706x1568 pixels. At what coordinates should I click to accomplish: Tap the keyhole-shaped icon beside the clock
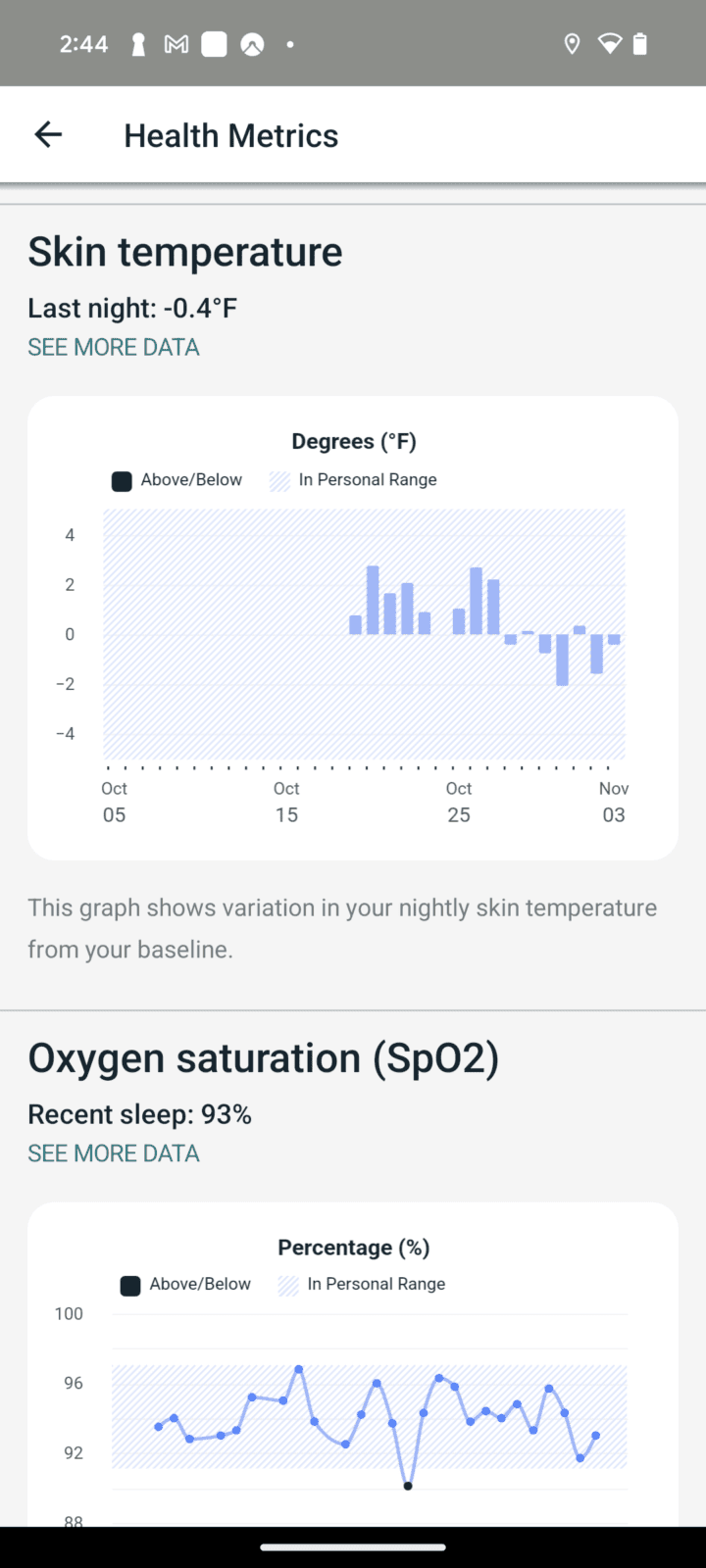click(x=138, y=44)
